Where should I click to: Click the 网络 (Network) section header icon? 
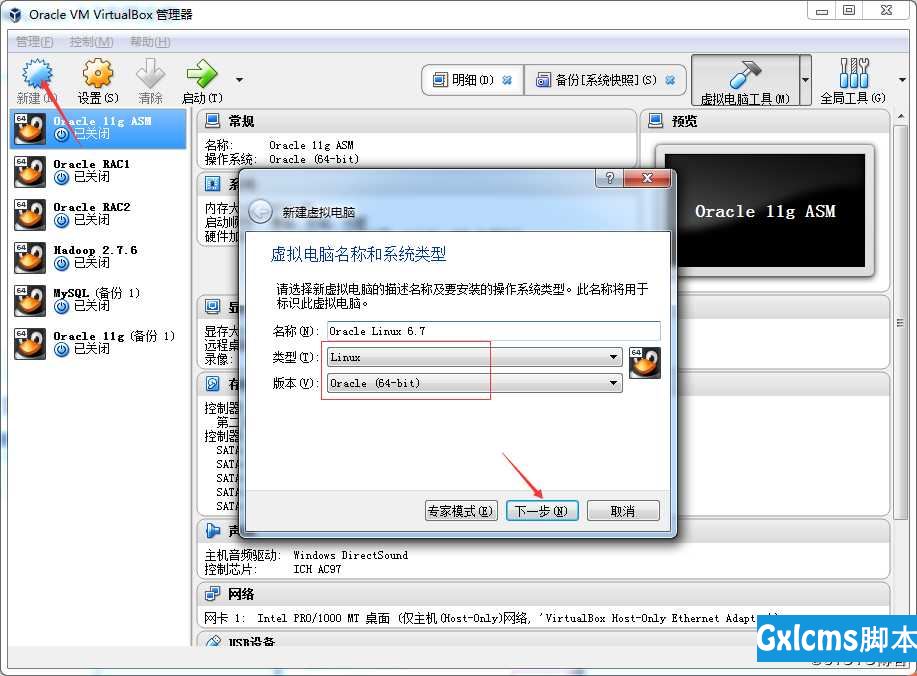click(x=212, y=594)
